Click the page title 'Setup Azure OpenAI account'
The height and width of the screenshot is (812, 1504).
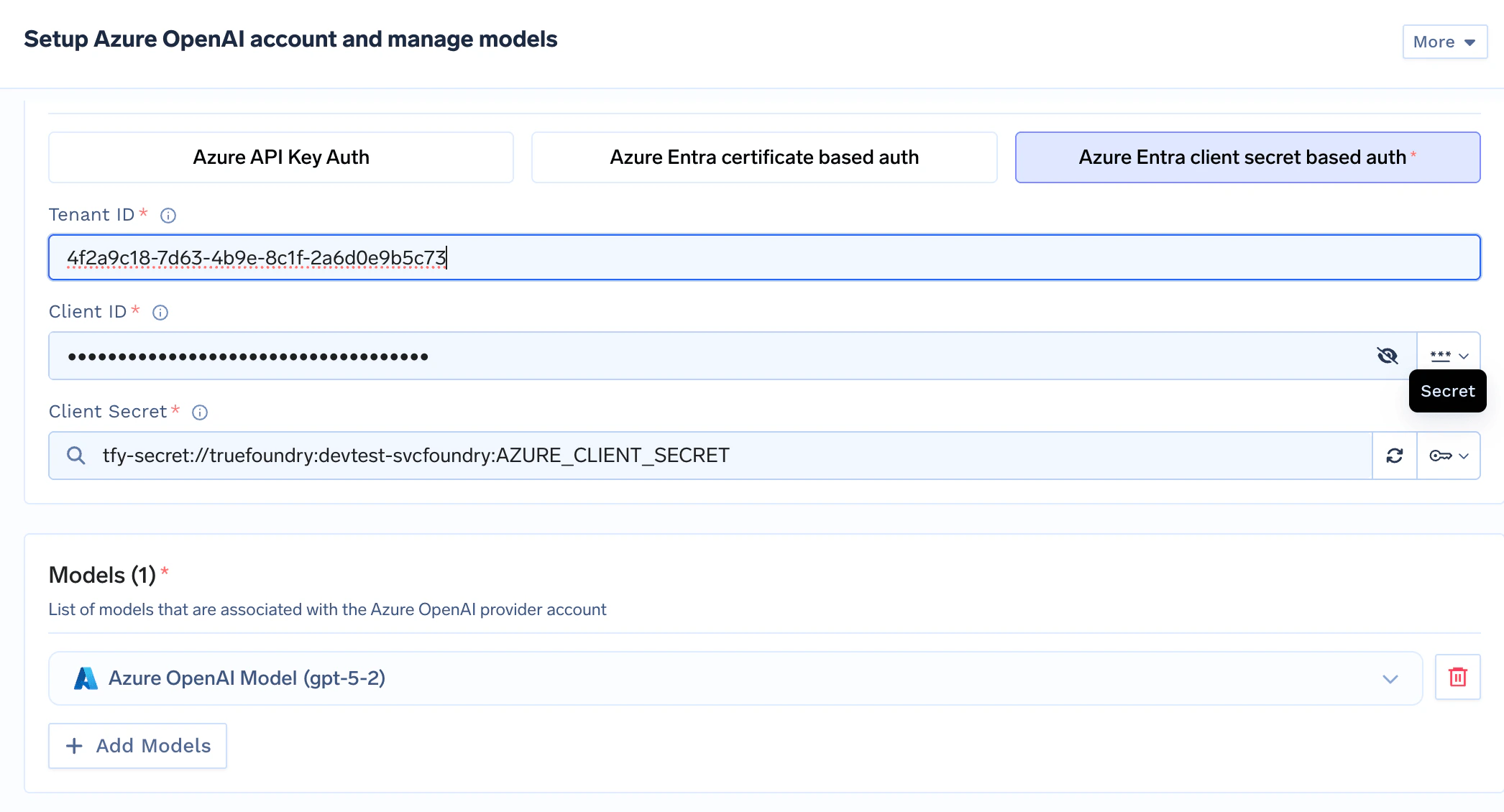coord(290,39)
